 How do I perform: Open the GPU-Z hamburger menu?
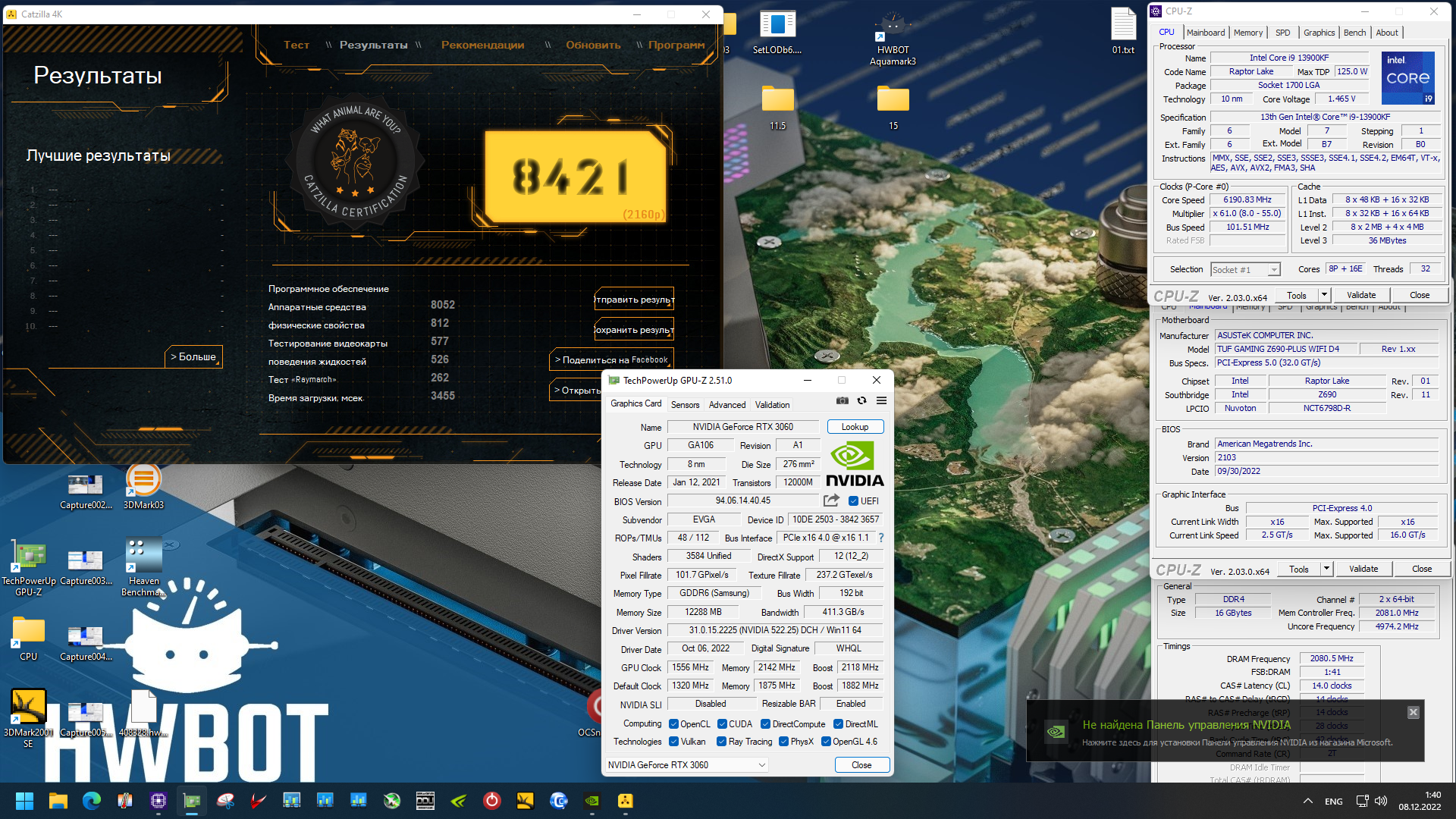click(881, 401)
